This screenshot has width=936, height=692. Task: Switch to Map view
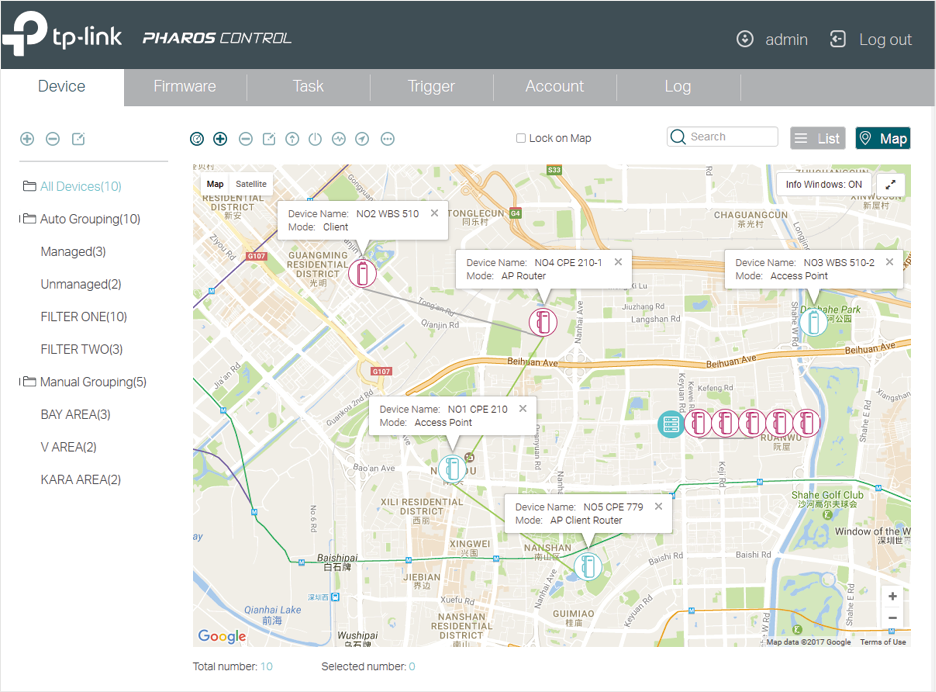pyautogui.click(x=883, y=139)
